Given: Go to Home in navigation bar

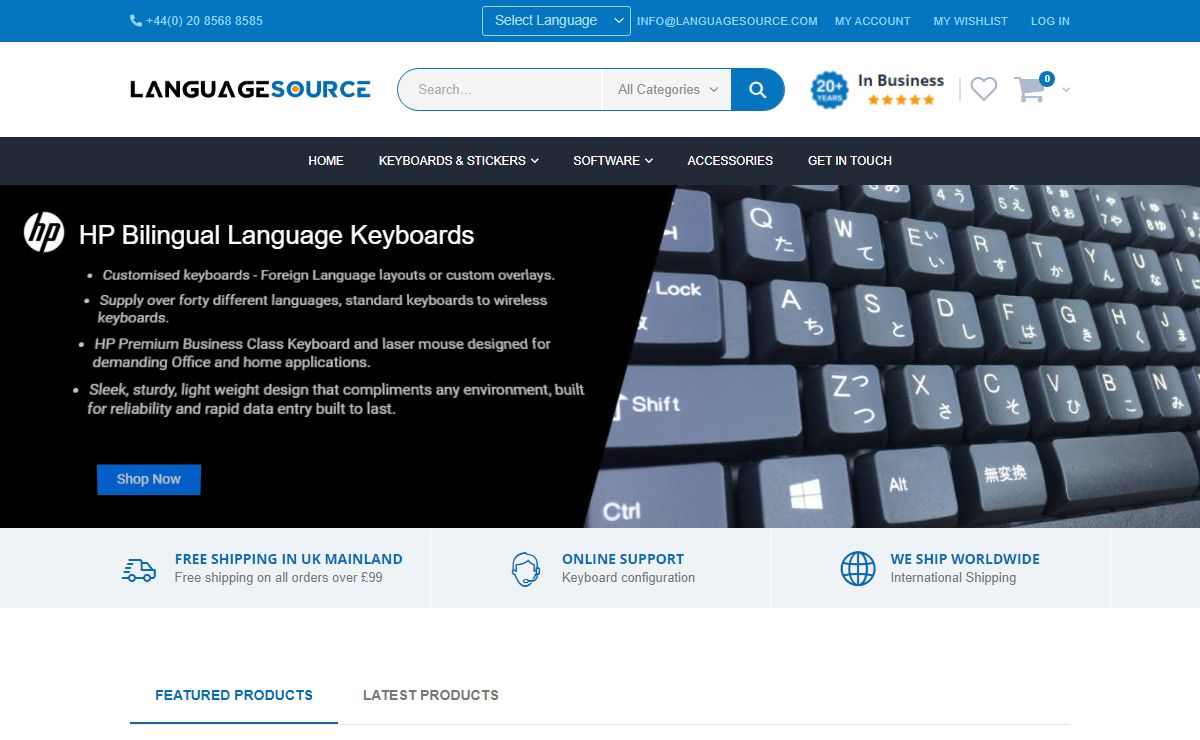Looking at the screenshot, I should pyautogui.click(x=326, y=160).
